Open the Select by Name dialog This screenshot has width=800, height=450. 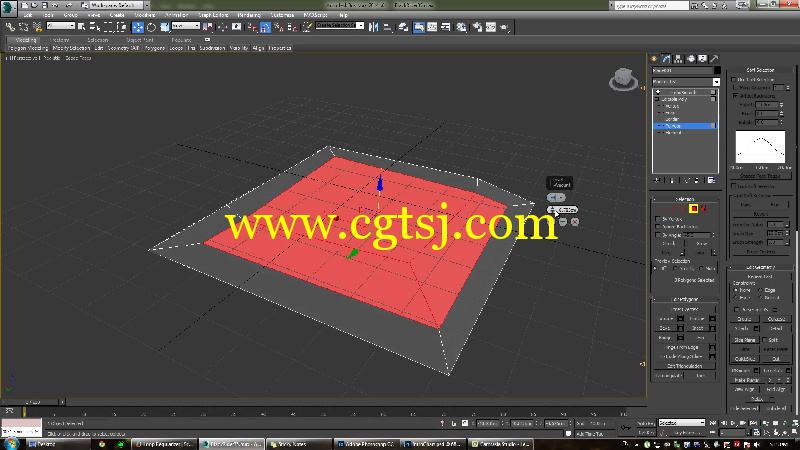(95, 27)
